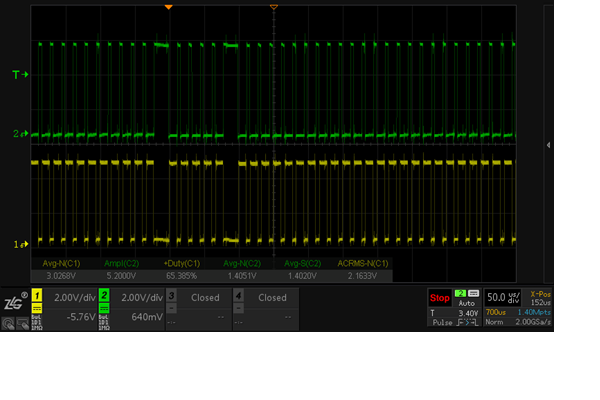The width and height of the screenshot is (600, 400).
Task: Select channel 2 offset value 640mV
Action: pos(147,317)
